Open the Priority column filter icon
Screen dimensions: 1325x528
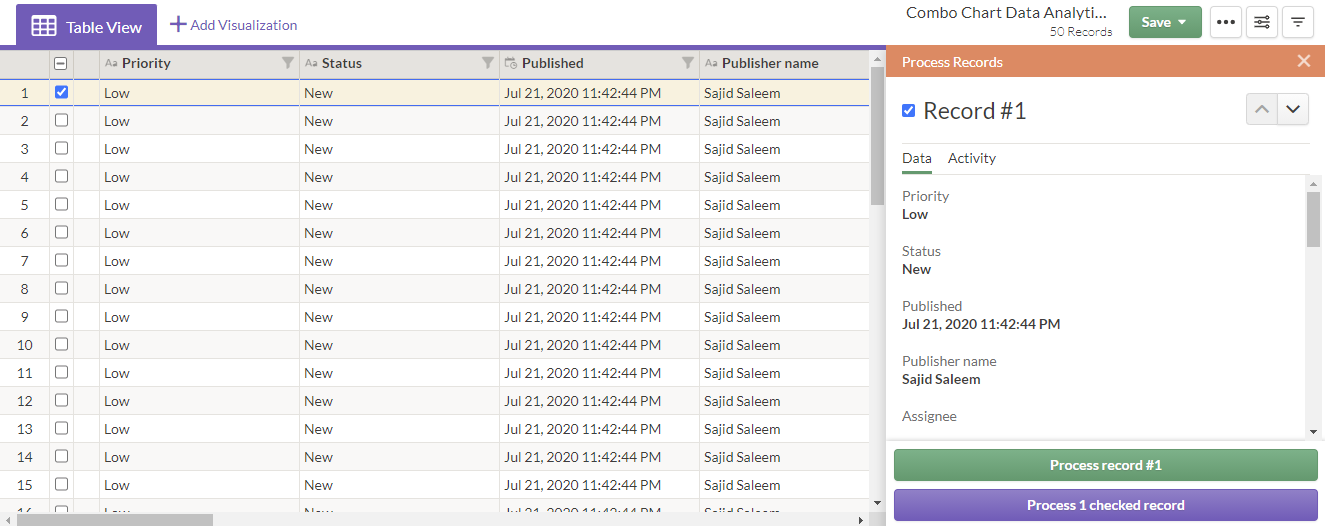point(288,63)
